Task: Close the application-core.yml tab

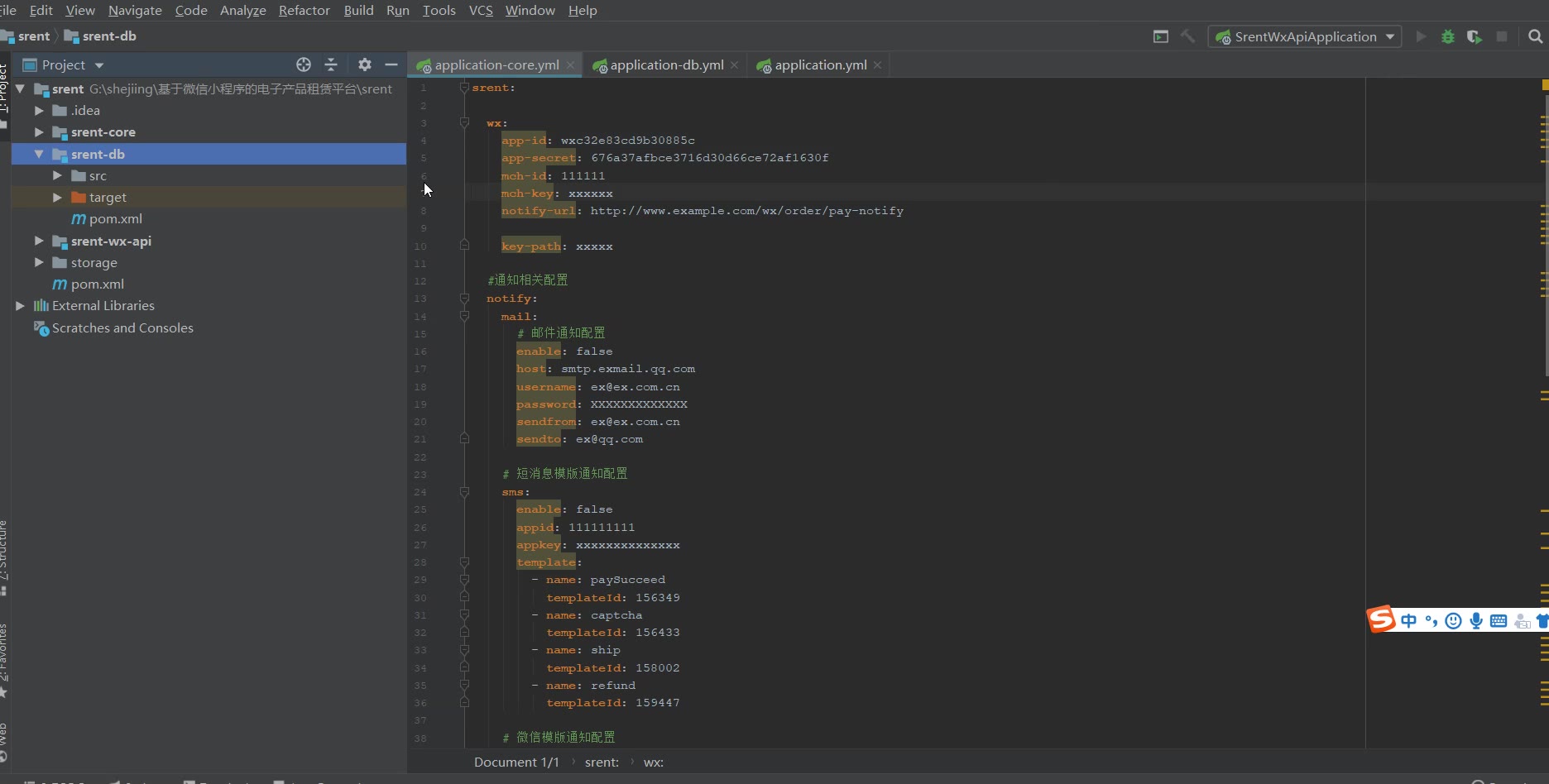Action: (570, 65)
